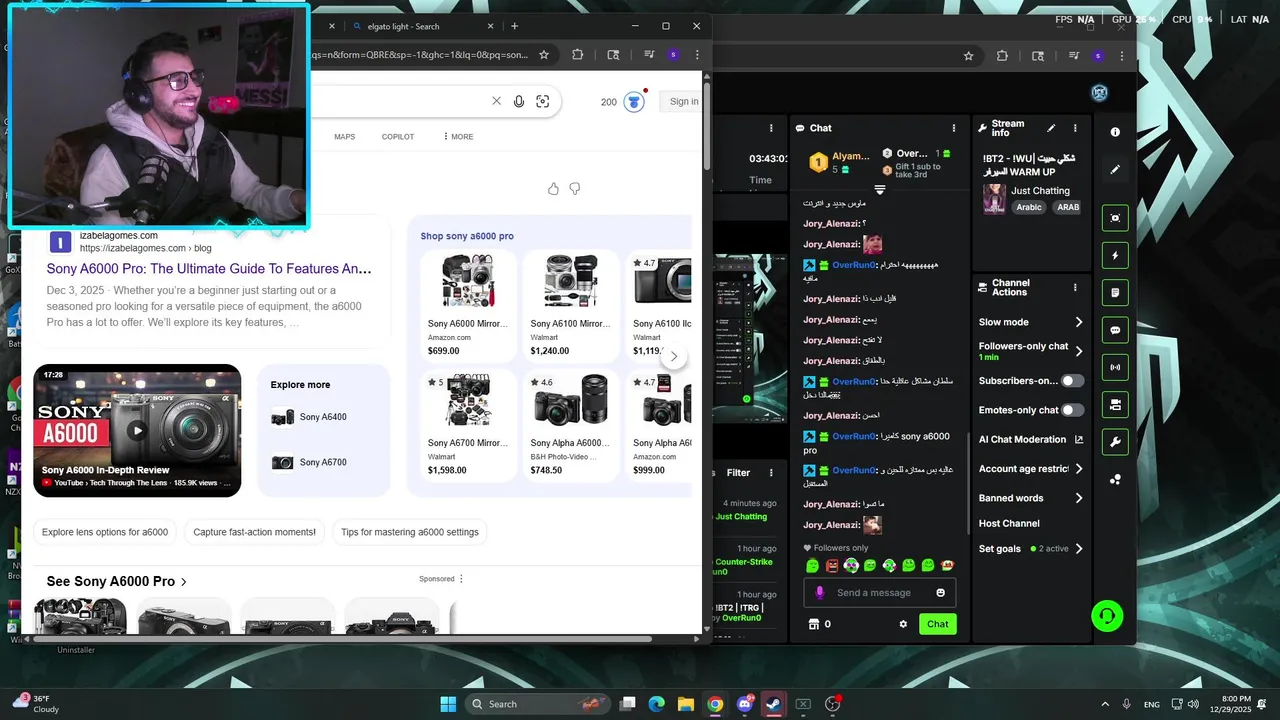Click the broadcast signal icon in sidebar

click(1115, 368)
